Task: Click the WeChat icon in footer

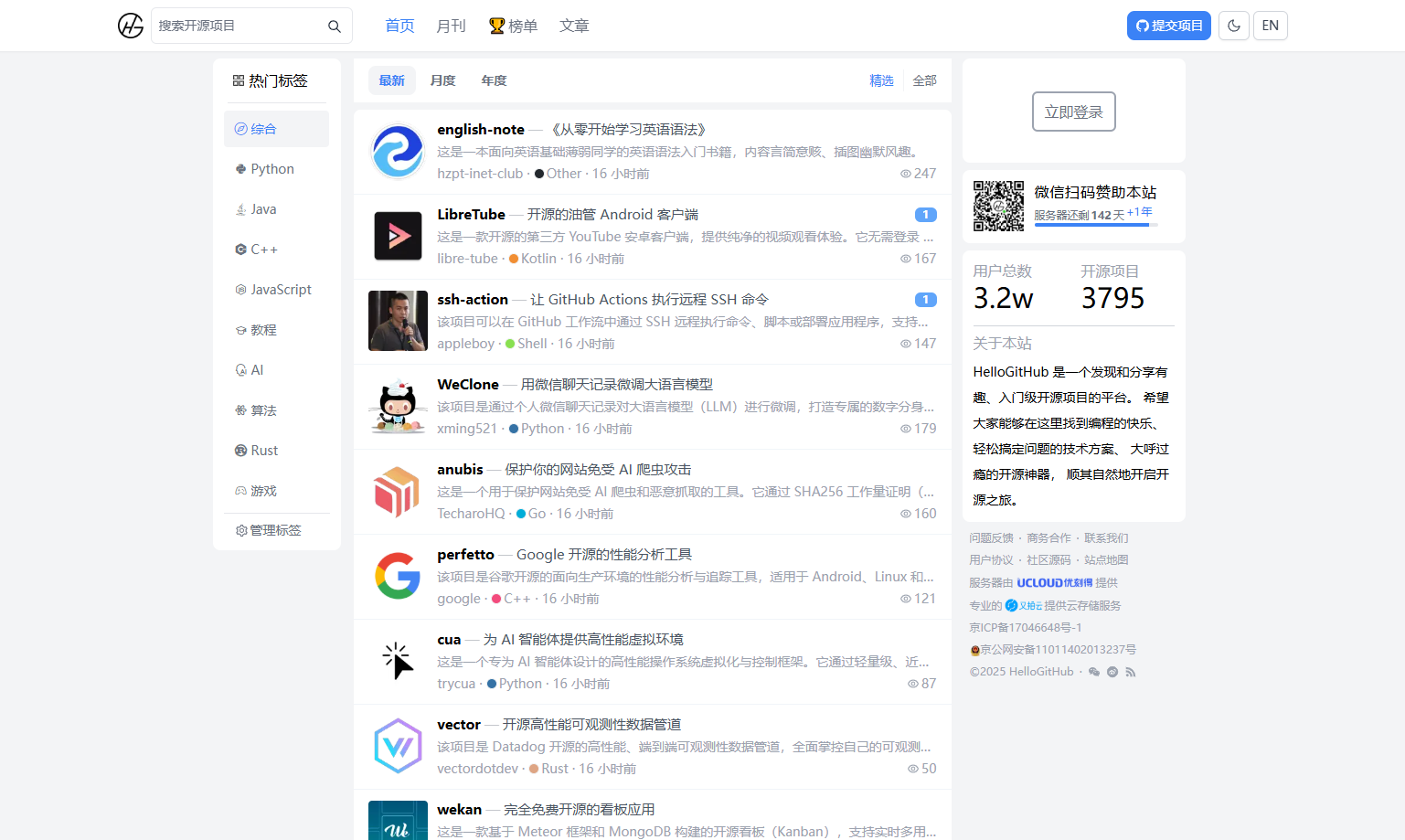Action: tap(1094, 672)
